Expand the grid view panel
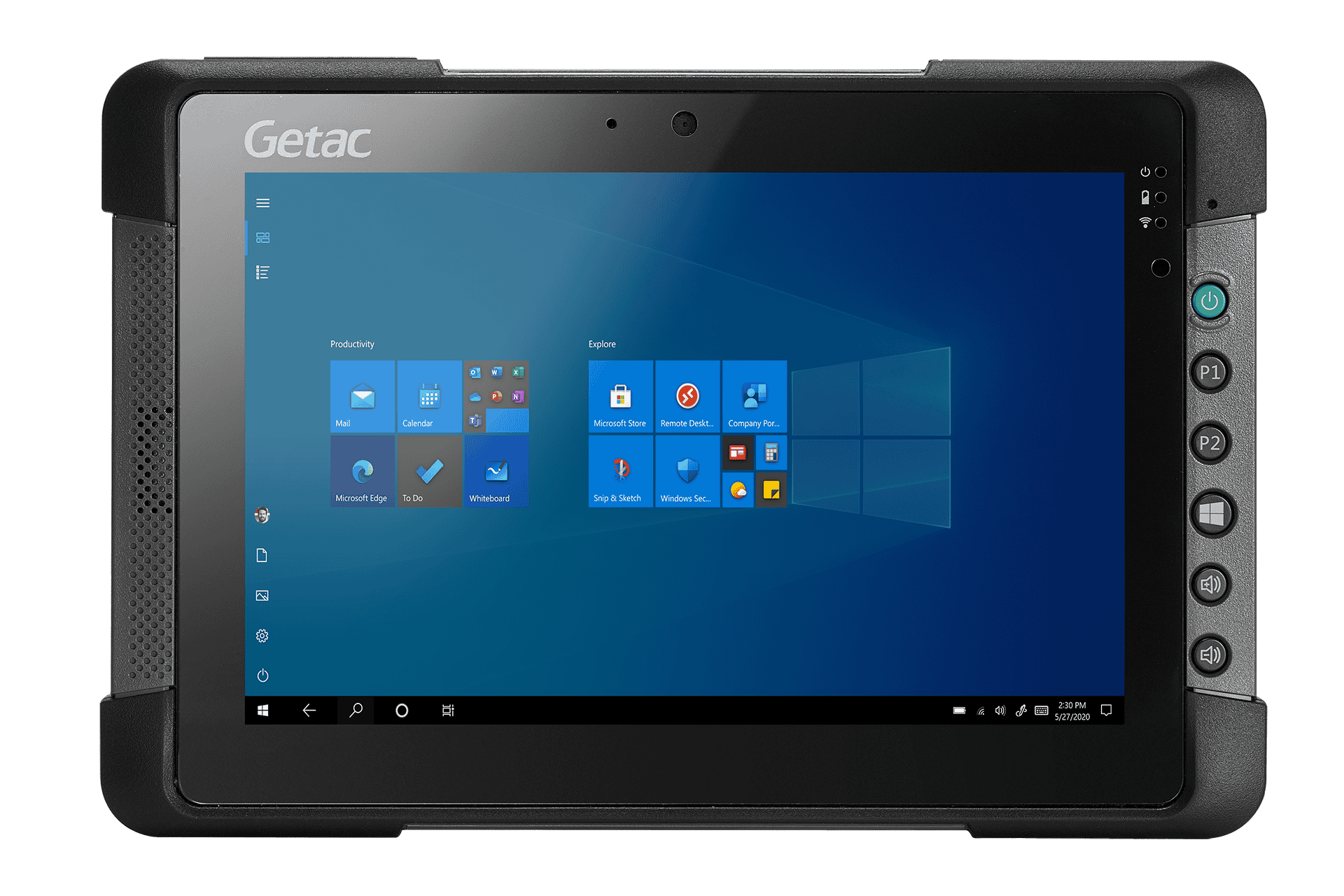This screenshot has height=896, width=1344. (x=262, y=238)
